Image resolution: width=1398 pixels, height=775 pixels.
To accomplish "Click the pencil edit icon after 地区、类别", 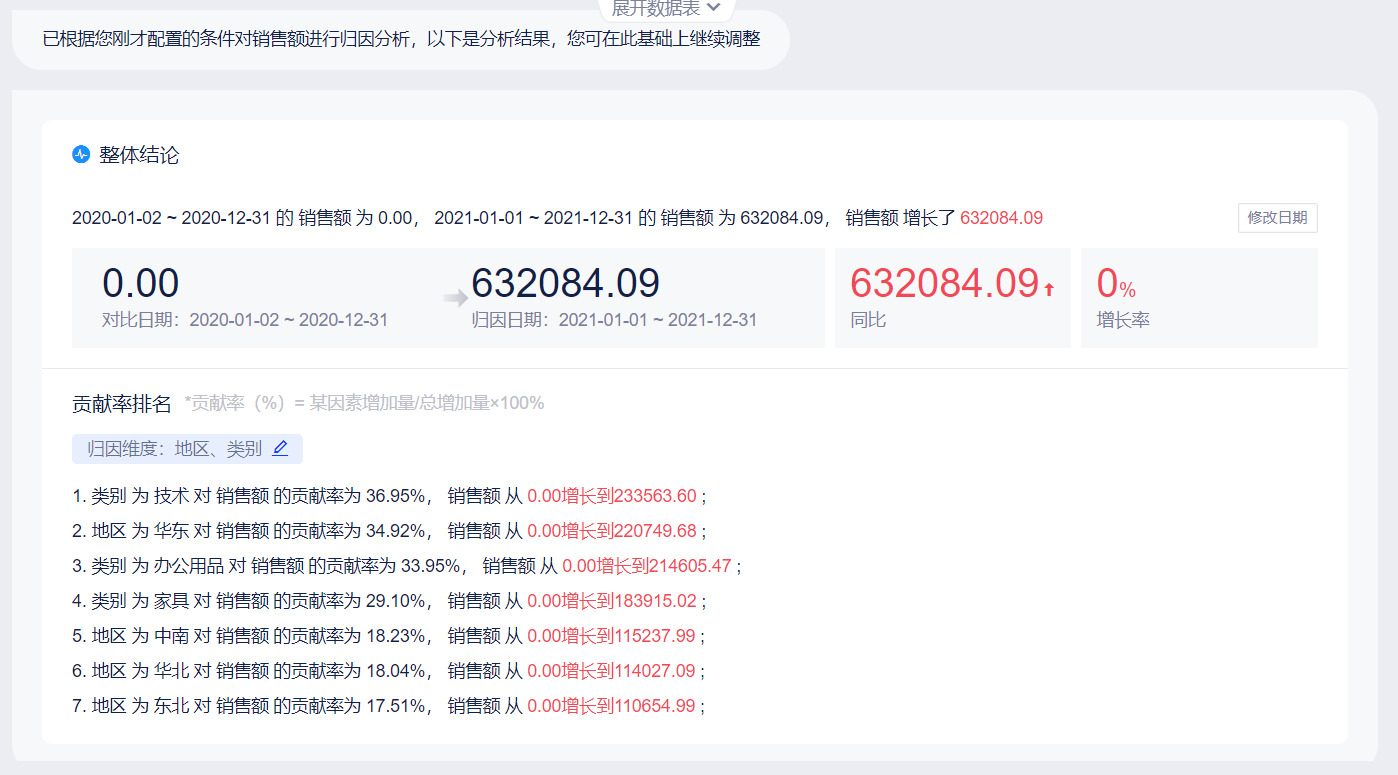I will point(280,449).
